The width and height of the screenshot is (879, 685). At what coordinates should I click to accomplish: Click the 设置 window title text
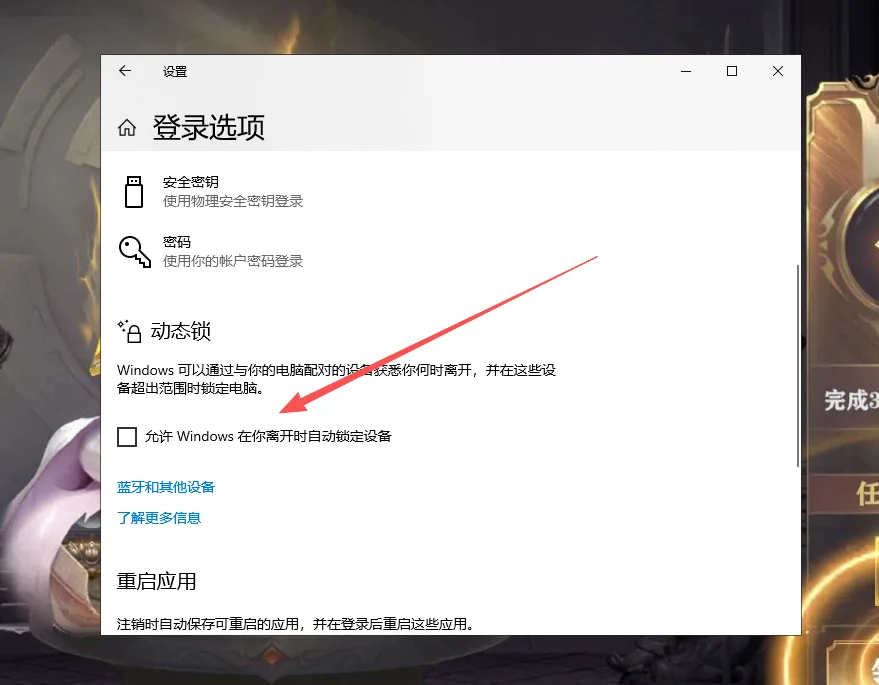pyautogui.click(x=175, y=72)
